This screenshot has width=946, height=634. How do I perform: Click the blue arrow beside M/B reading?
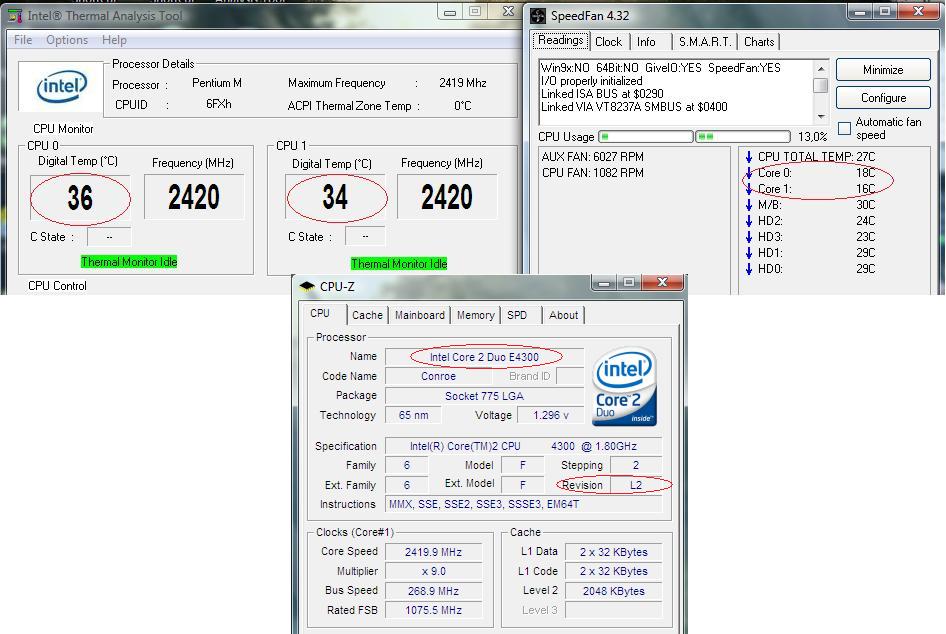pyautogui.click(x=749, y=205)
